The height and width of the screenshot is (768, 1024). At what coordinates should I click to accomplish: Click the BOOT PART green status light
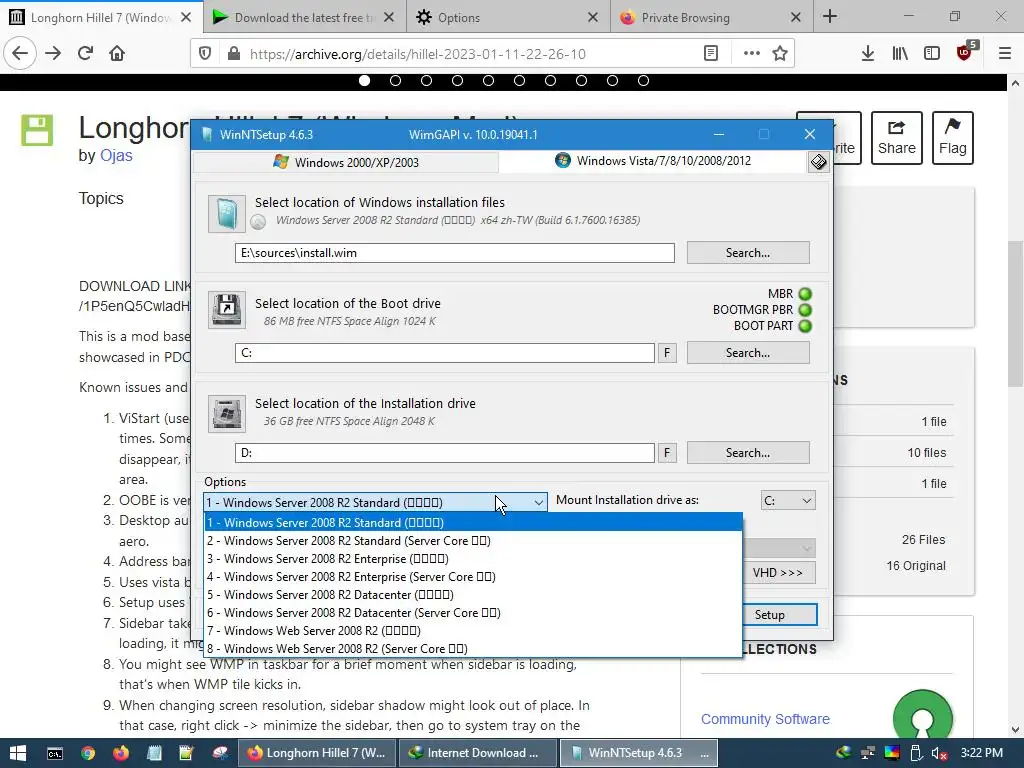805,325
